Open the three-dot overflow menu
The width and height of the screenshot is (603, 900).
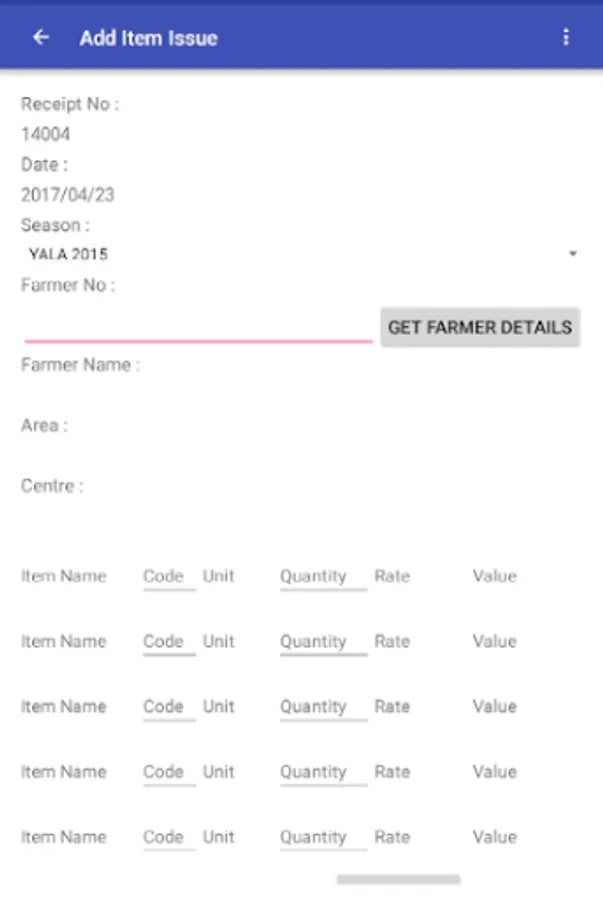566,38
